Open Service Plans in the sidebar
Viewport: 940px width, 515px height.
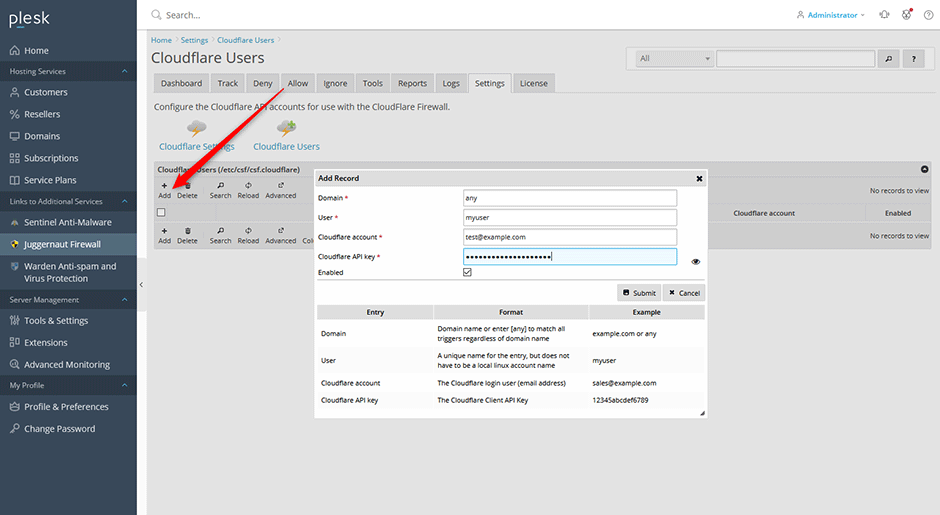[x=50, y=180]
